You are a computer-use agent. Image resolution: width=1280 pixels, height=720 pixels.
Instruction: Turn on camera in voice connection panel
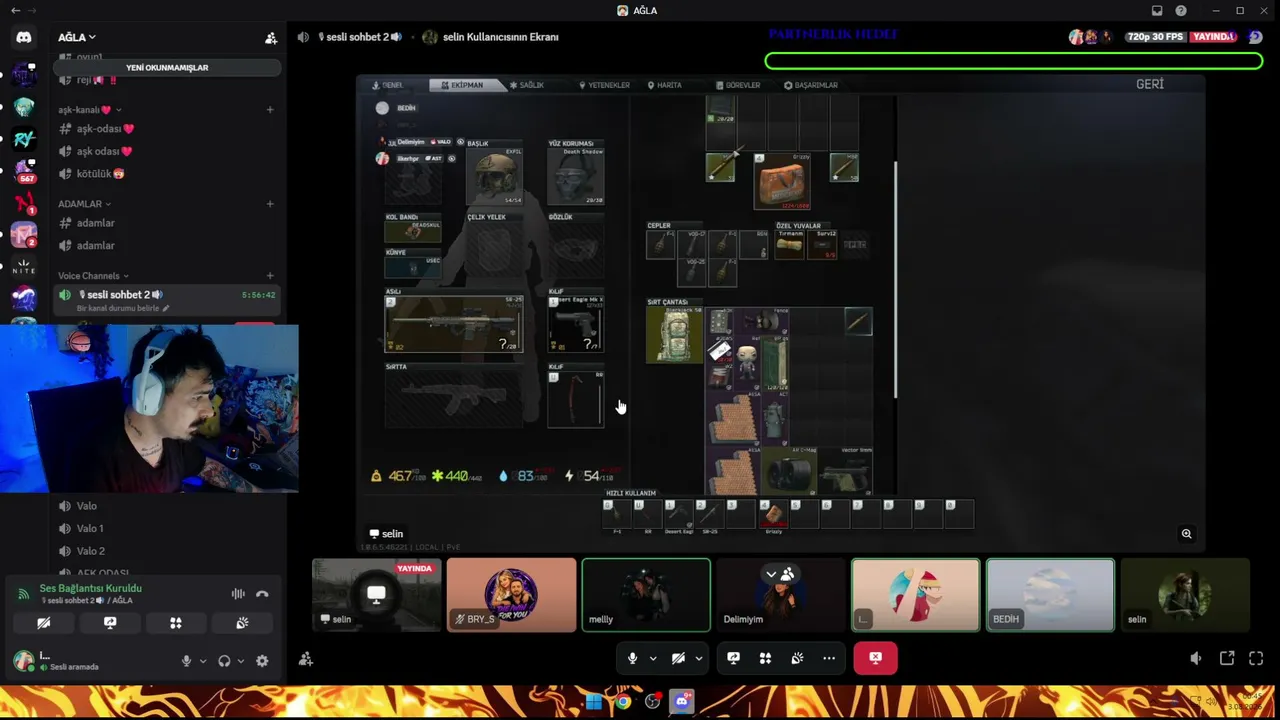(44, 623)
